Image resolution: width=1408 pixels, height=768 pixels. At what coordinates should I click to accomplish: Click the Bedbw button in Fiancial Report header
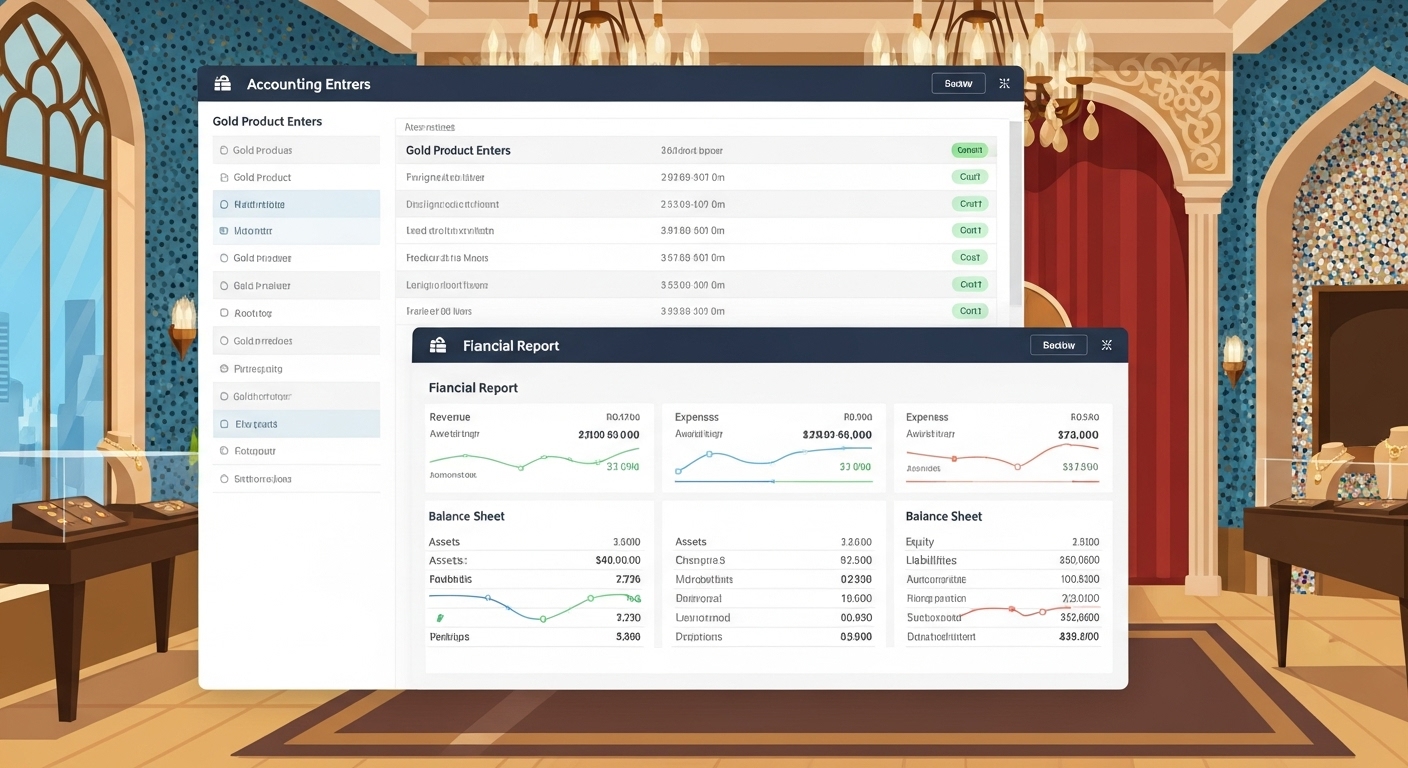(x=1058, y=345)
